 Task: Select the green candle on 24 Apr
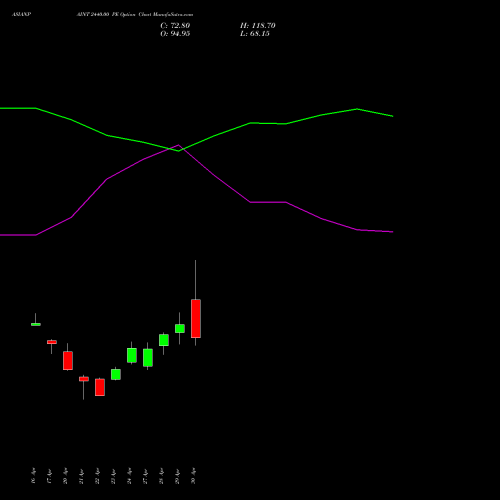pos(132,355)
